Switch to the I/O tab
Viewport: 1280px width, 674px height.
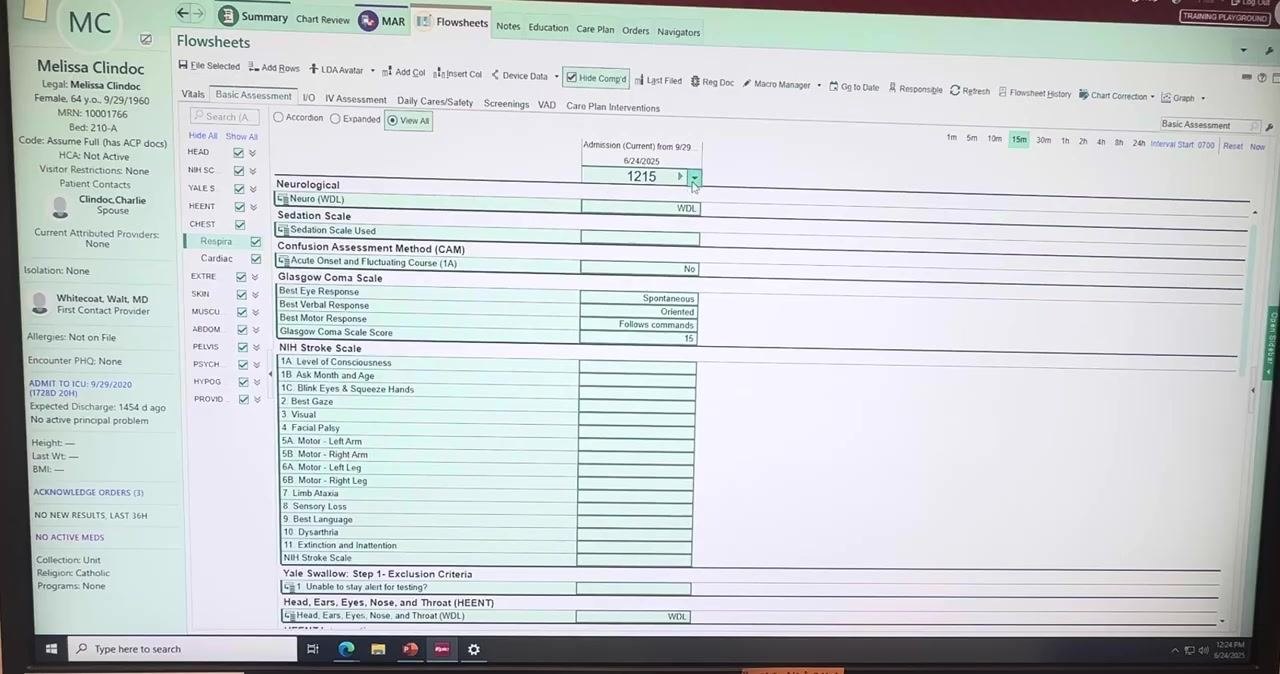coord(308,98)
